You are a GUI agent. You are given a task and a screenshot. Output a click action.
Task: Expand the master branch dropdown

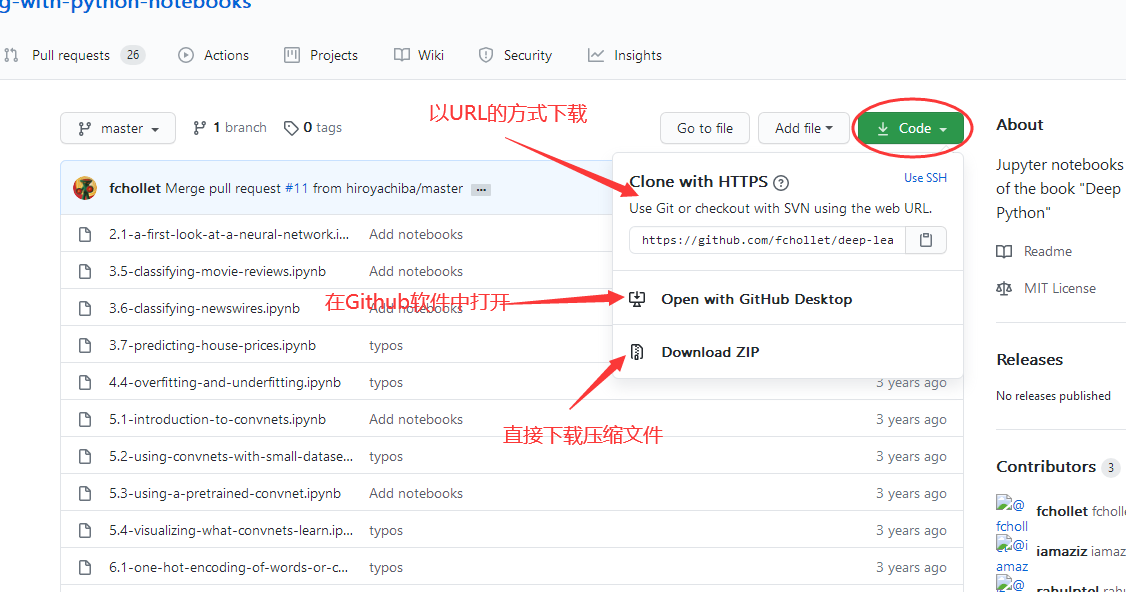coord(118,128)
